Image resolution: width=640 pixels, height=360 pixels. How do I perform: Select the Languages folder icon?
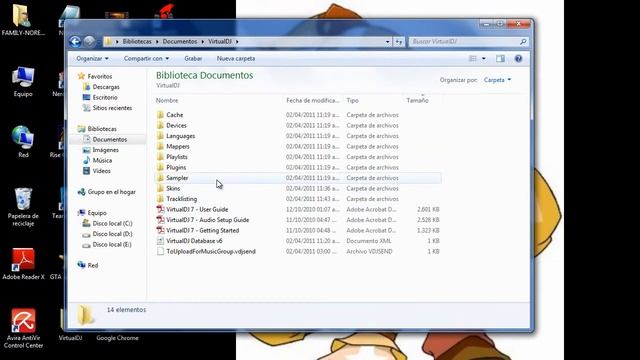tap(160, 136)
